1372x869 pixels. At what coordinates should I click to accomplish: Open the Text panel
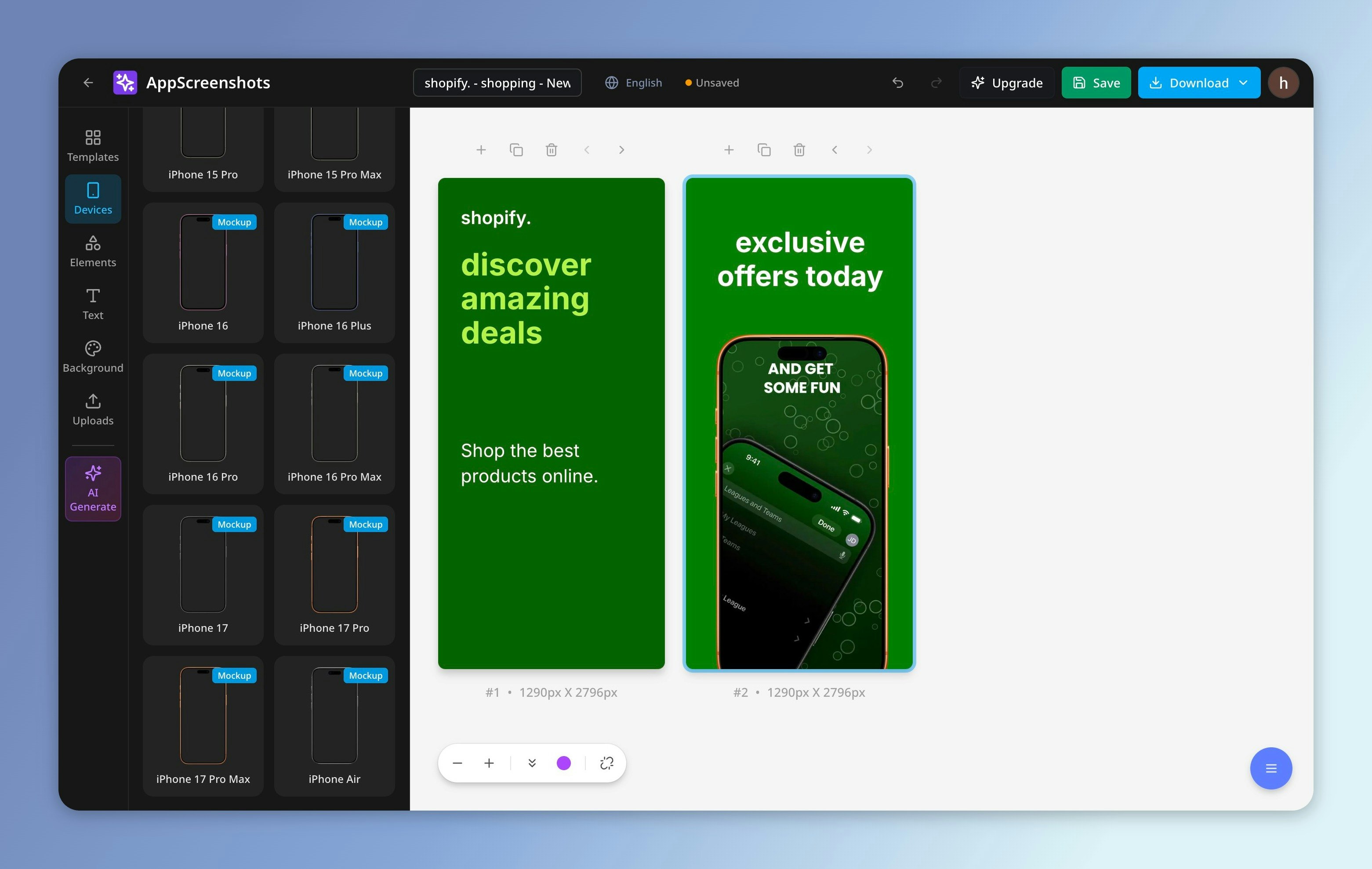(x=93, y=304)
